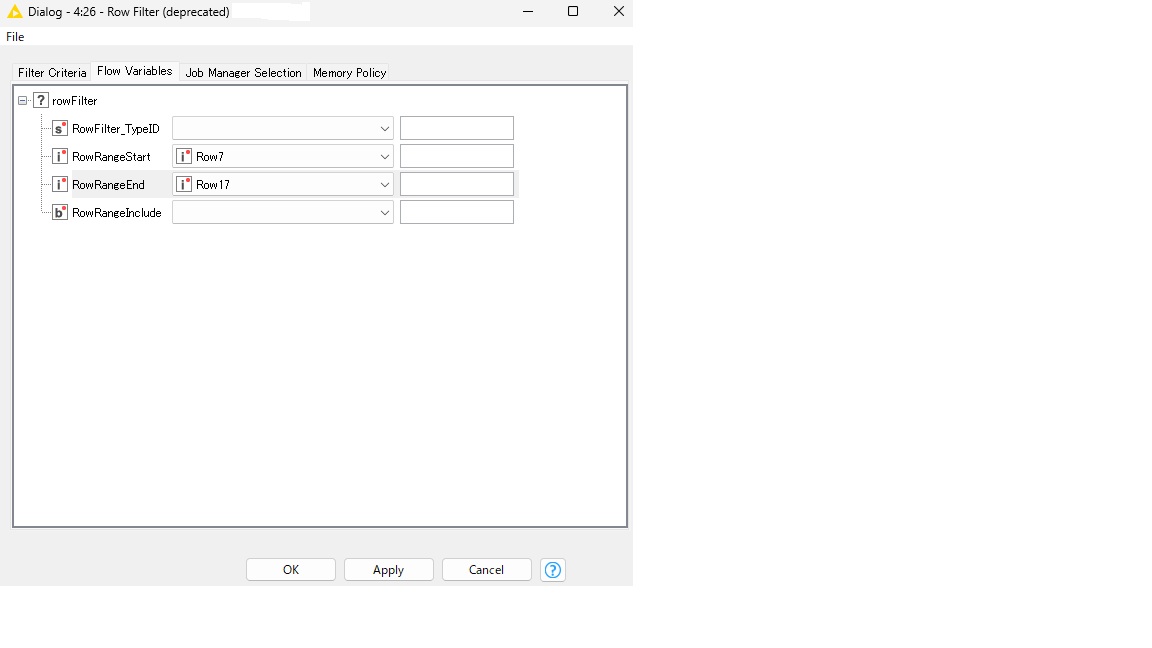Go to the Memory Policy tab

click(349, 73)
